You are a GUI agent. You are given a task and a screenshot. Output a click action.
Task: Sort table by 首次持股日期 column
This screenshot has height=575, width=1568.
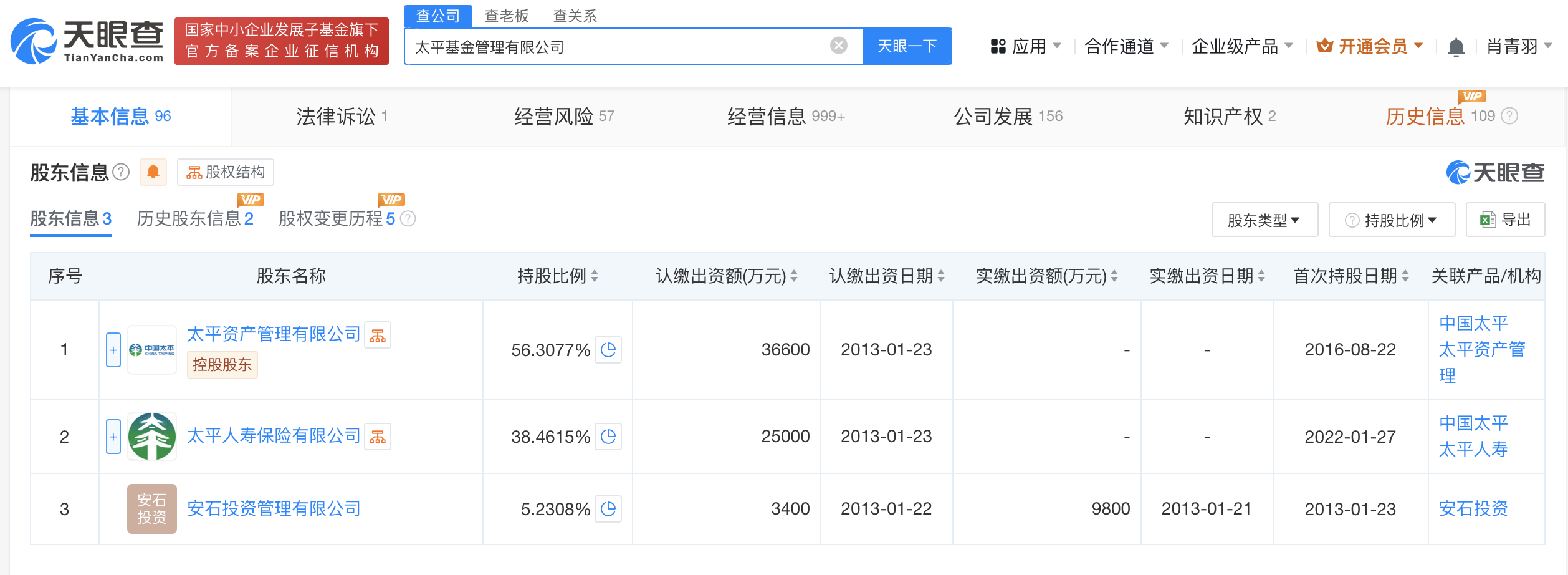[x=1350, y=276]
